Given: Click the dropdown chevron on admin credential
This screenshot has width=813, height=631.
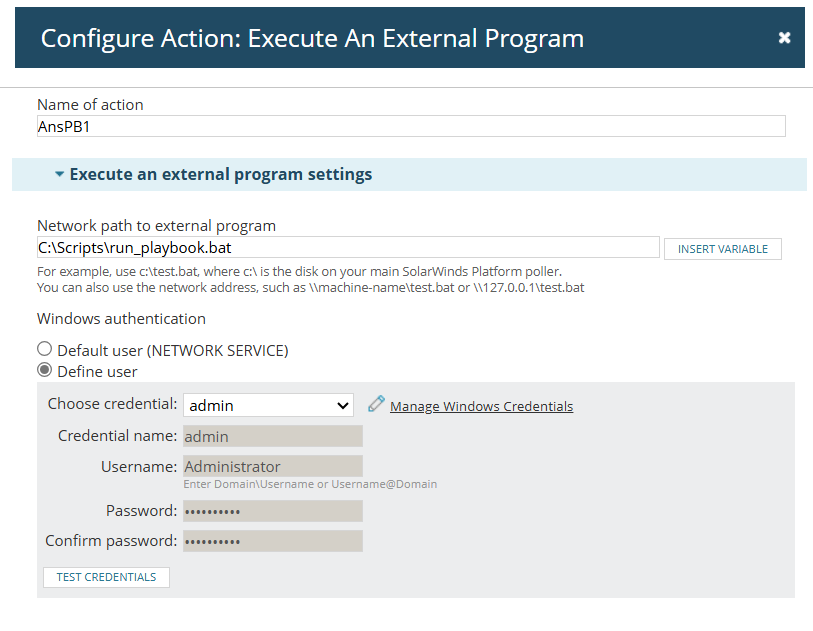Looking at the screenshot, I should [342, 405].
